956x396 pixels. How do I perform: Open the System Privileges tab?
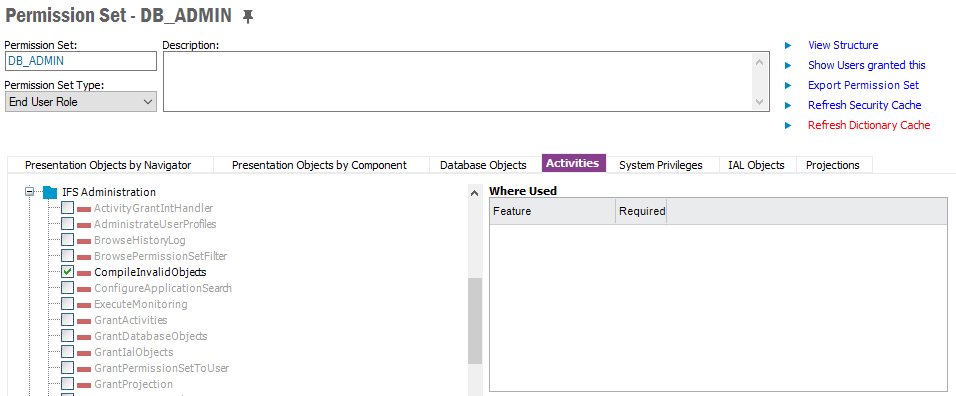coord(660,165)
